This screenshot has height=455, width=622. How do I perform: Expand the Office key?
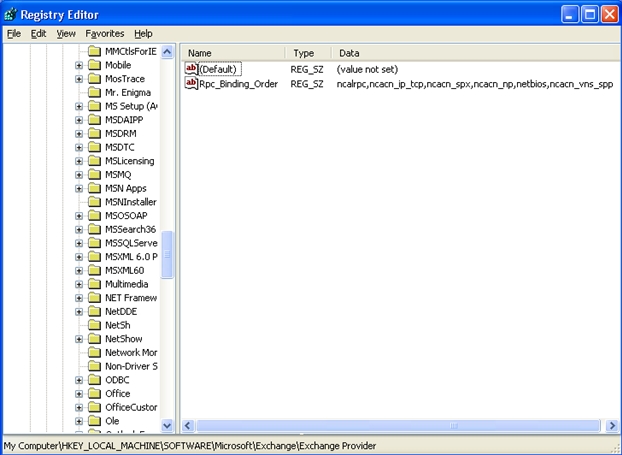[79, 394]
